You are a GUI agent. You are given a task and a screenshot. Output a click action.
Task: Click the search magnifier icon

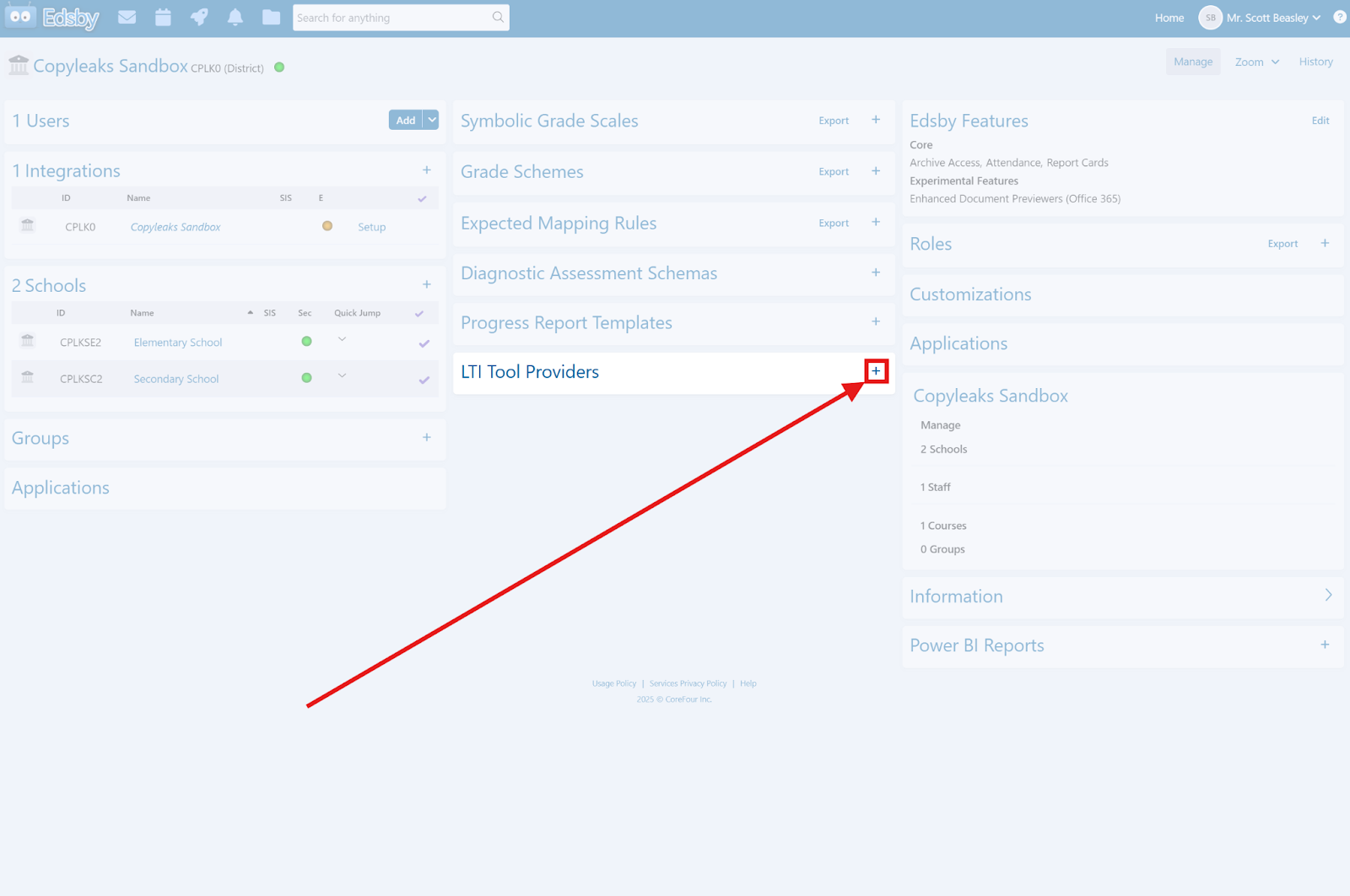[498, 17]
